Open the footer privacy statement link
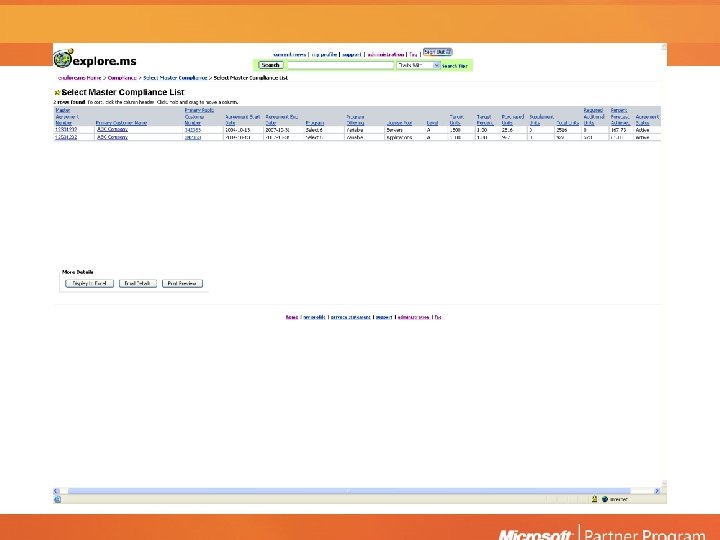This screenshot has width=720, height=540. (351, 317)
